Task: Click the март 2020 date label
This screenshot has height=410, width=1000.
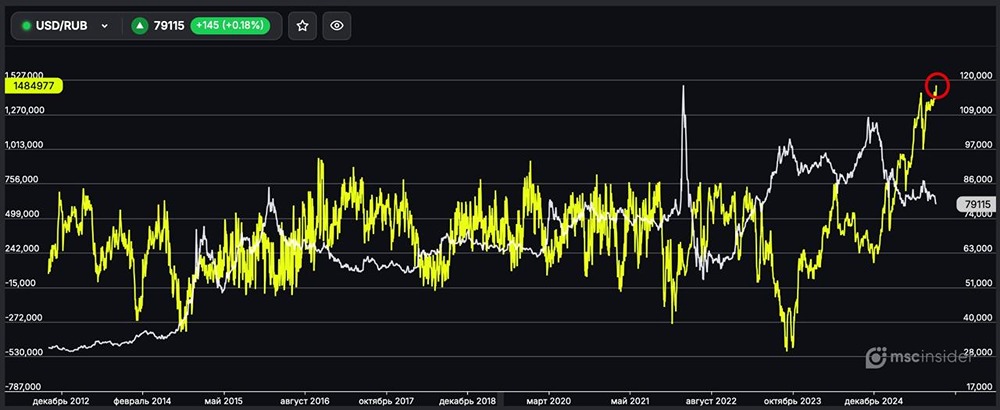Action: click(548, 401)
